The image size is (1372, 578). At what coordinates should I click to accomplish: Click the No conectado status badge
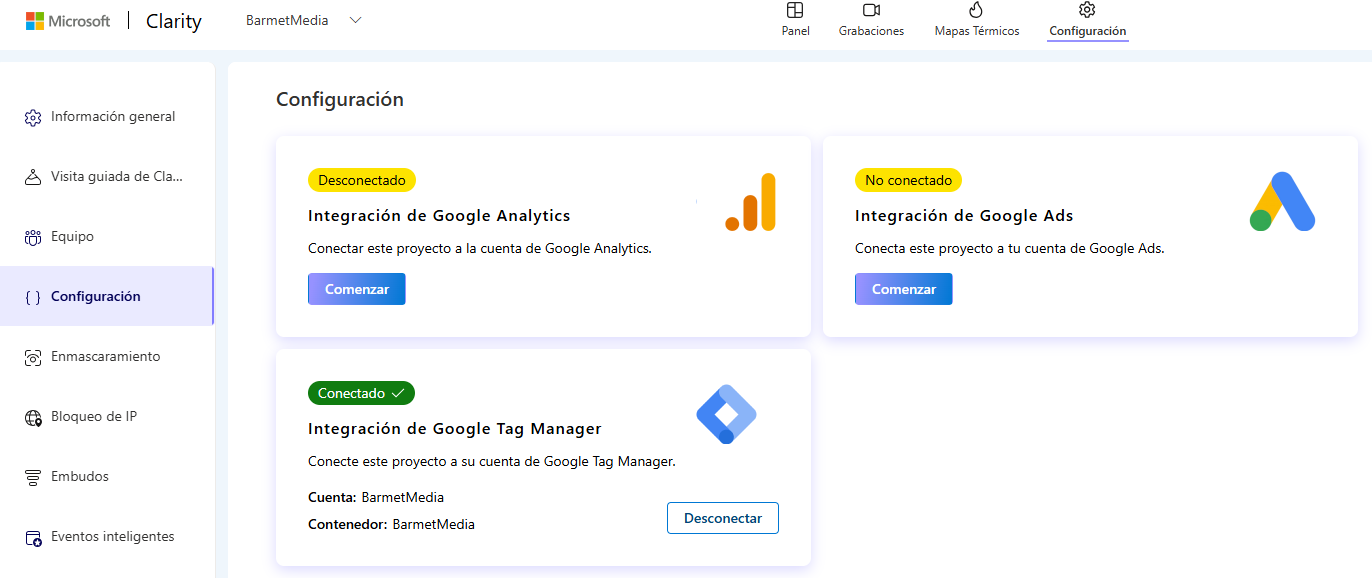pos(908,180)
